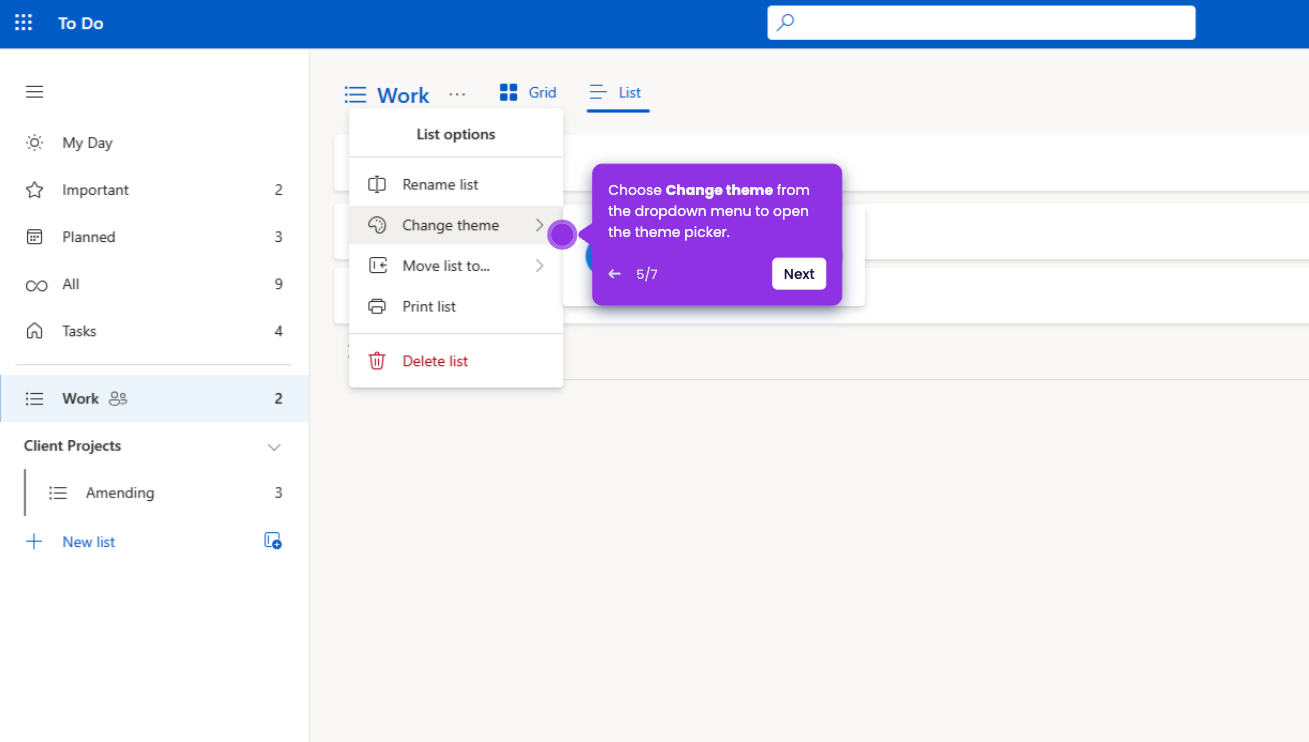Viewport: 1309px width, 742px height.
Task: Click the Client Projects group label
Action: tap(72, 446)
